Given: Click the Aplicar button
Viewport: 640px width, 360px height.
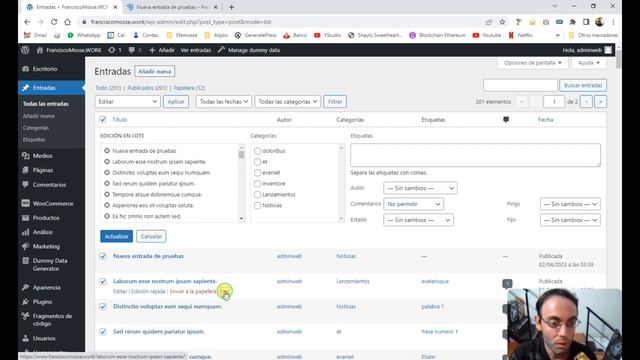Looking at the screenshot, I should (176, 101).
